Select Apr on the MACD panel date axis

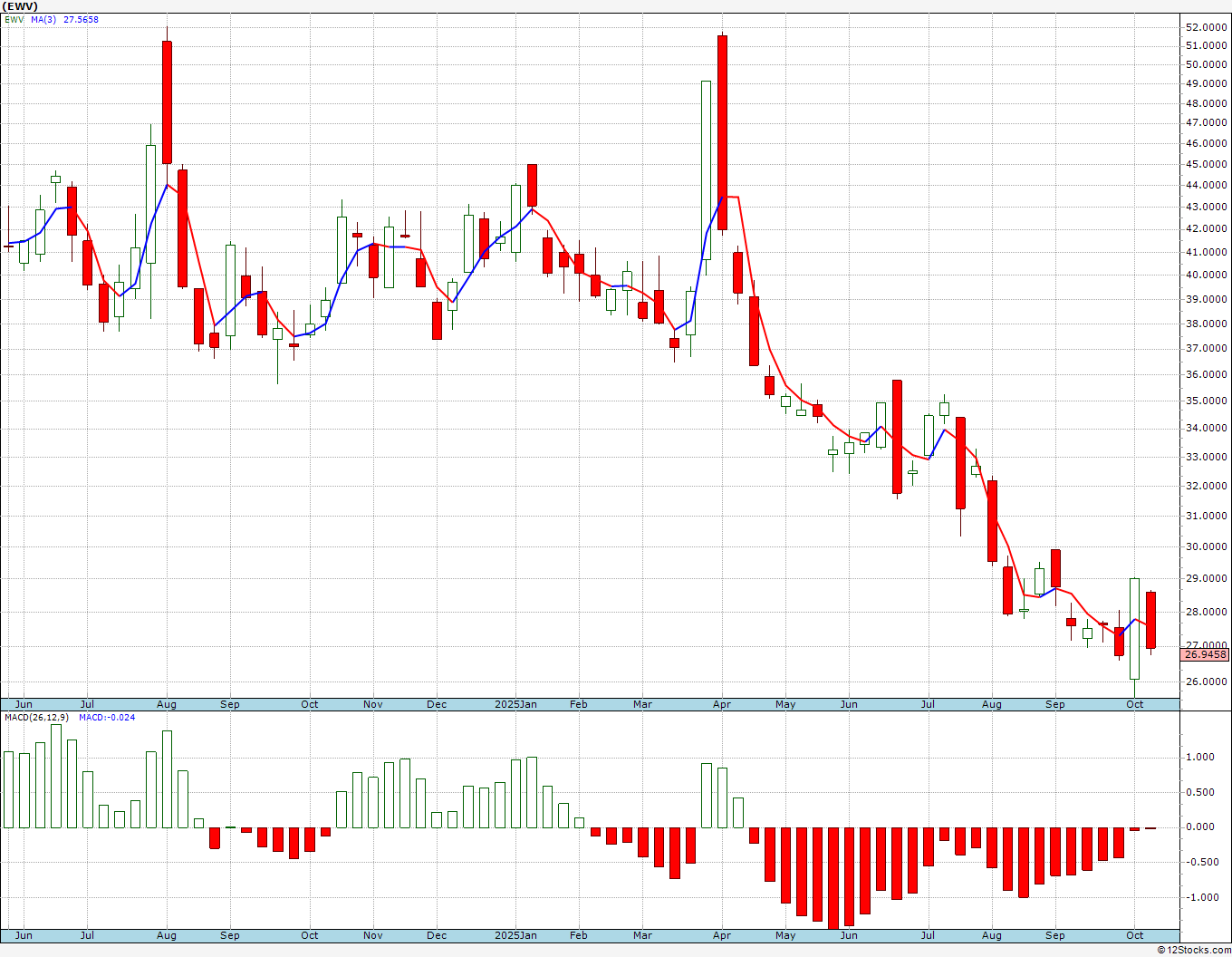(x=722, y=935)
